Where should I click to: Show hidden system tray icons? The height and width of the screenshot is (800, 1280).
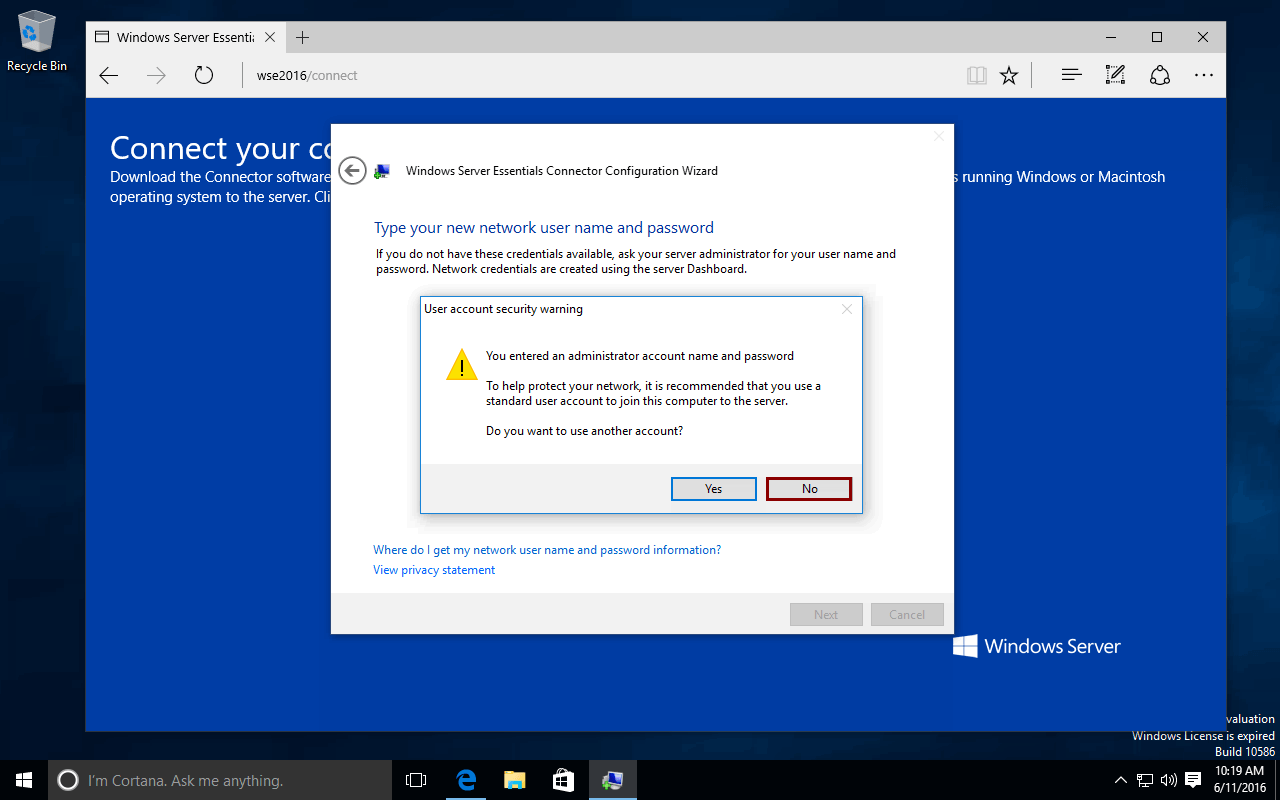tap(1121, 780)
